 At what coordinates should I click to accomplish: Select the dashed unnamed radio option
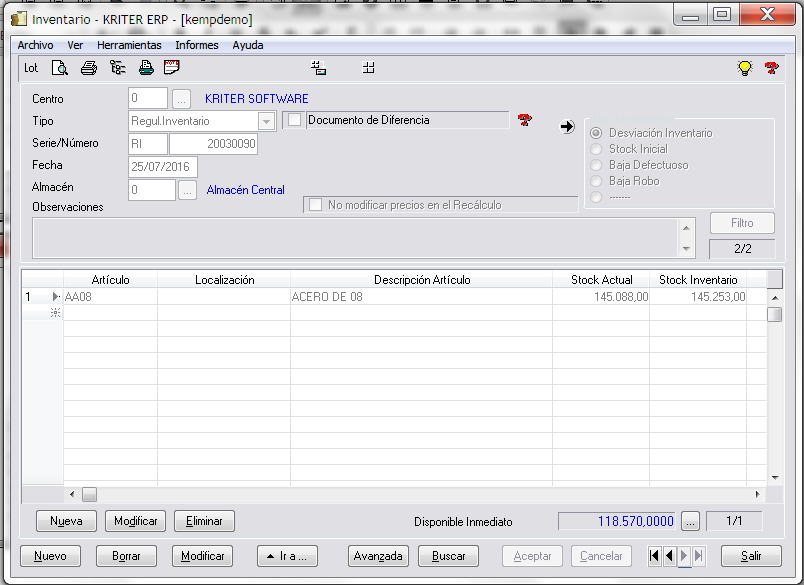(x=596, y=196)
